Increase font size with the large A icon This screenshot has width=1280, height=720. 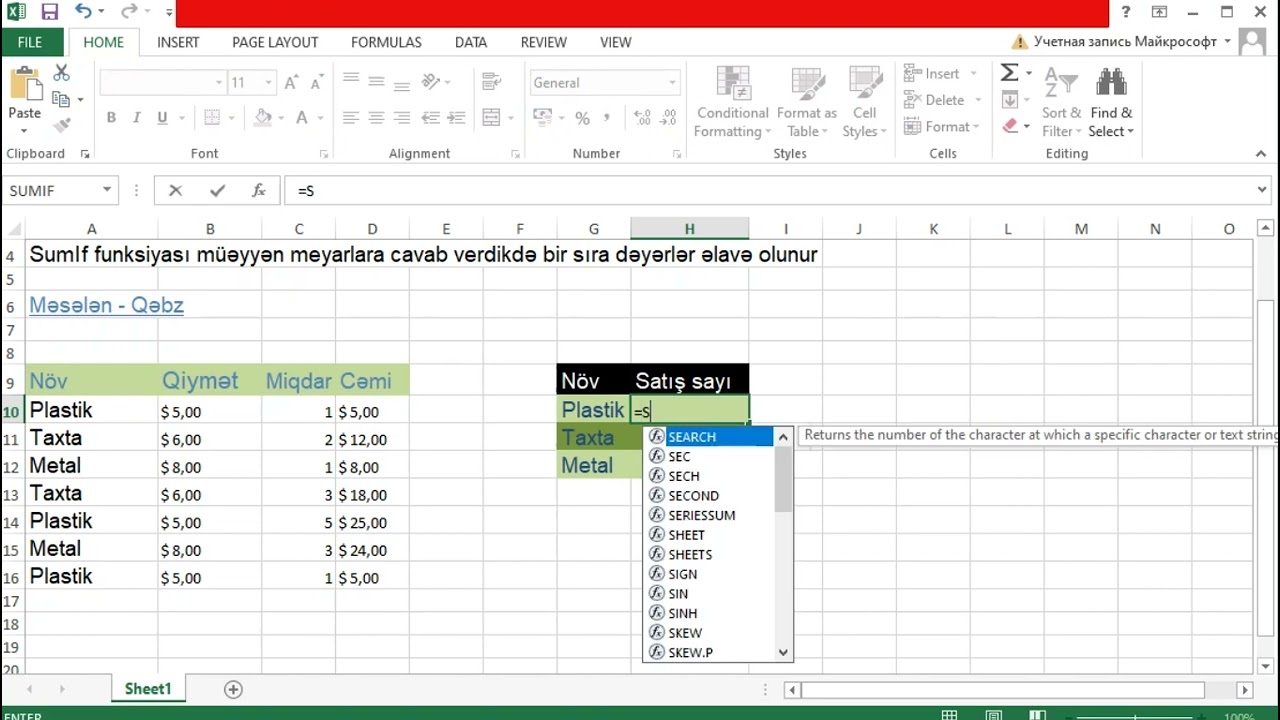point(291,83)
